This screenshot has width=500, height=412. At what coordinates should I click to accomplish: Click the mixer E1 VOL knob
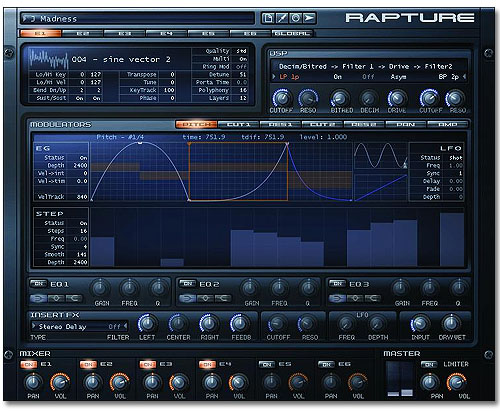point(60,382)
